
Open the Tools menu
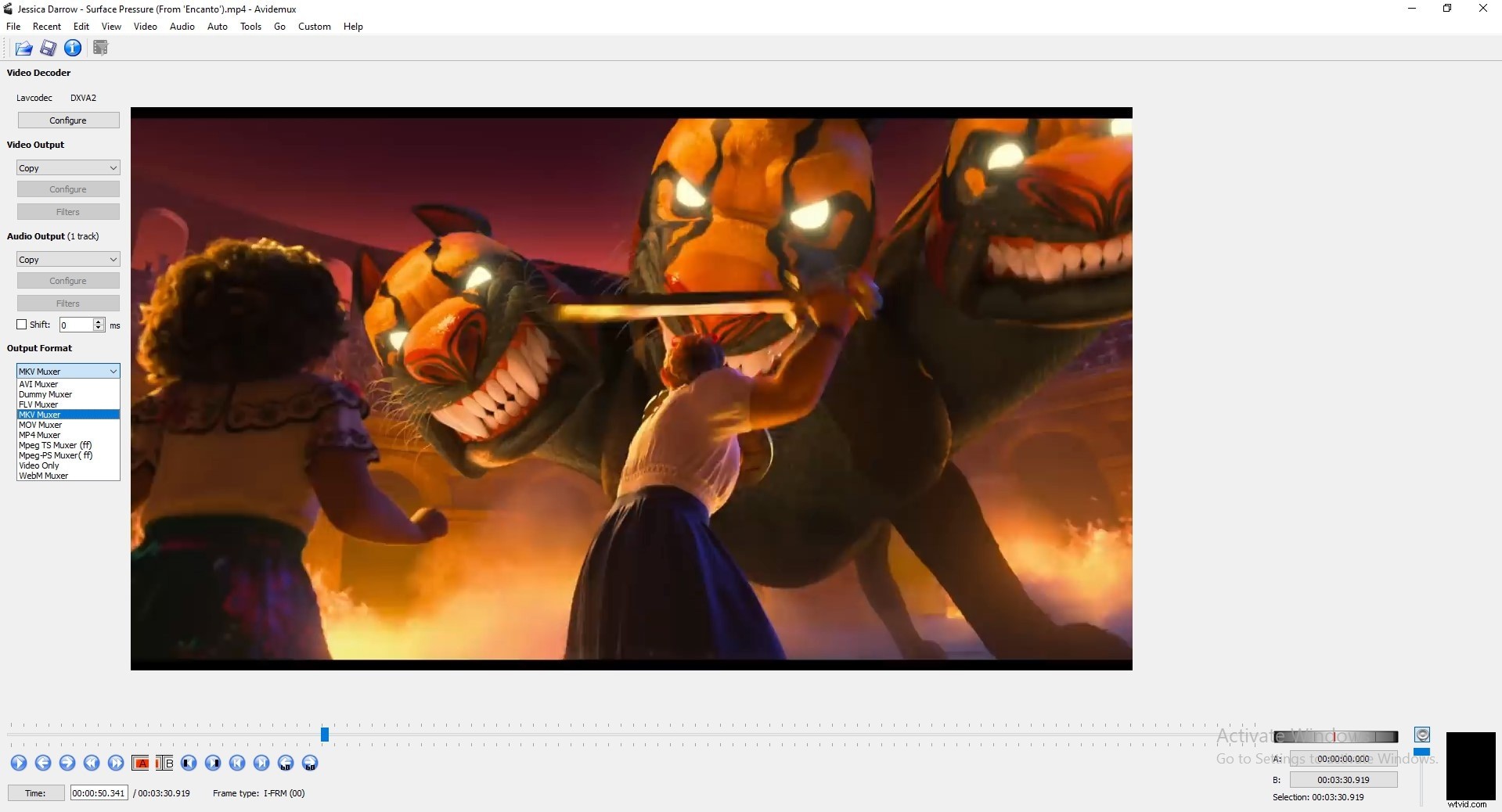click(250, 26)
